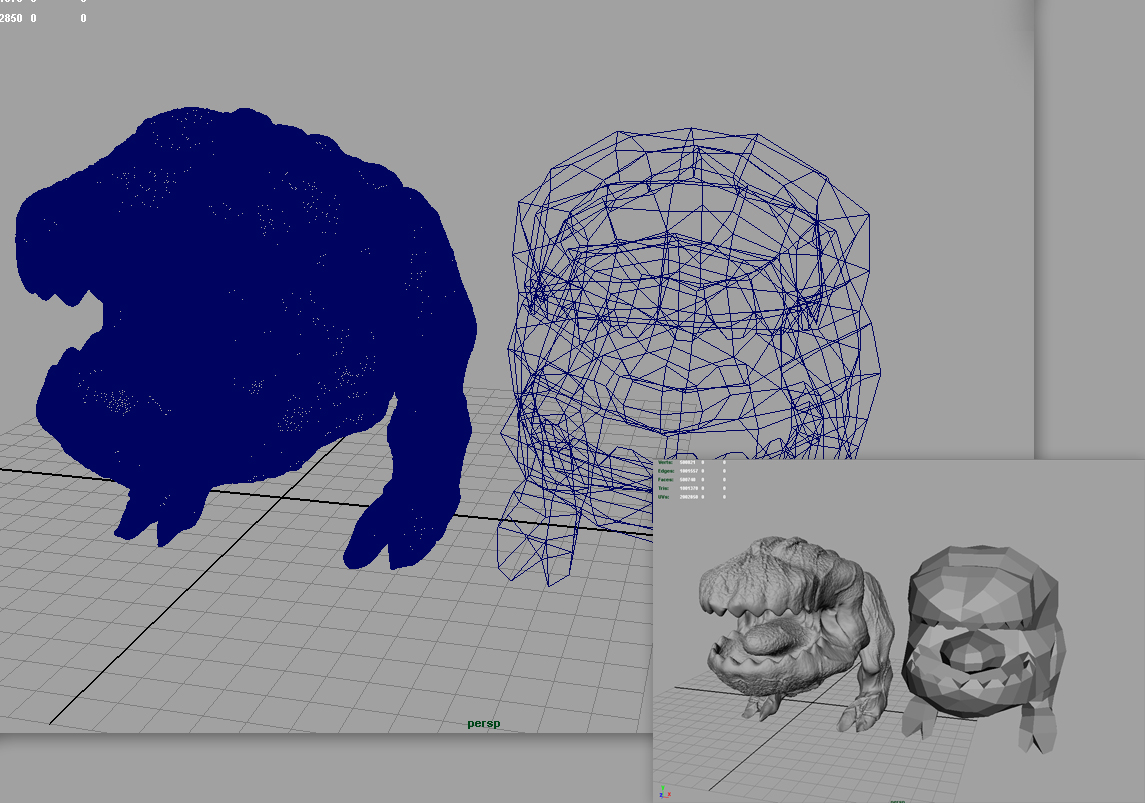
Task: Click the 2850 value in top-left HUD
Action: [10, 18]
